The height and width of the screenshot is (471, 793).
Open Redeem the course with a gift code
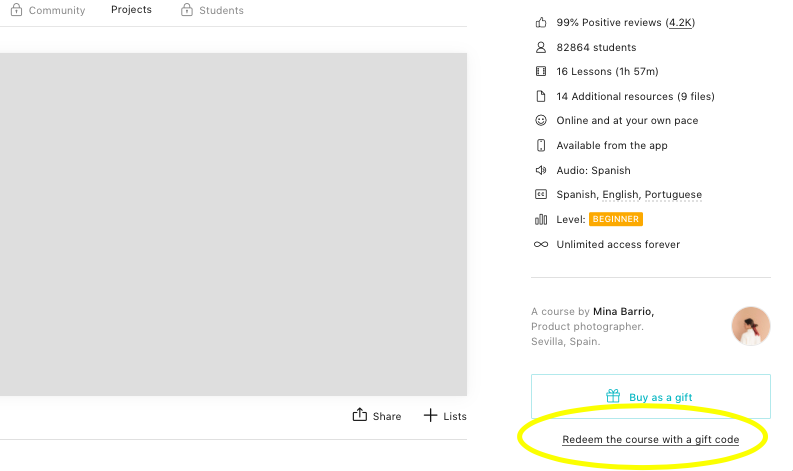coord(650,439)
